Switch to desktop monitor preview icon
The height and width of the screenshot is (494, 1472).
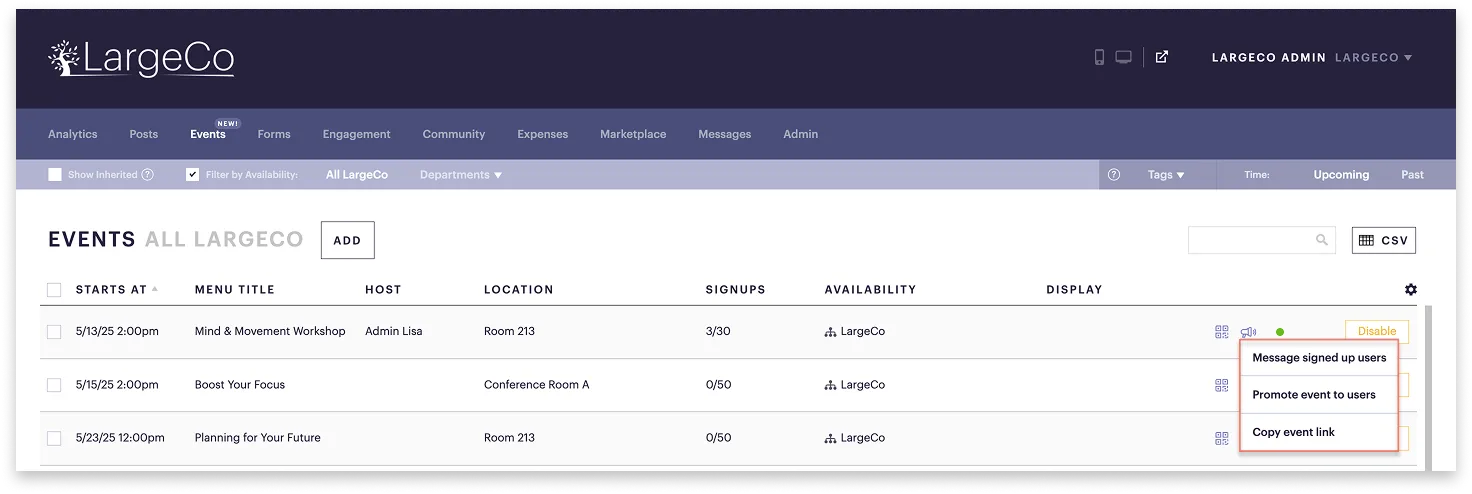(1124, 57)
